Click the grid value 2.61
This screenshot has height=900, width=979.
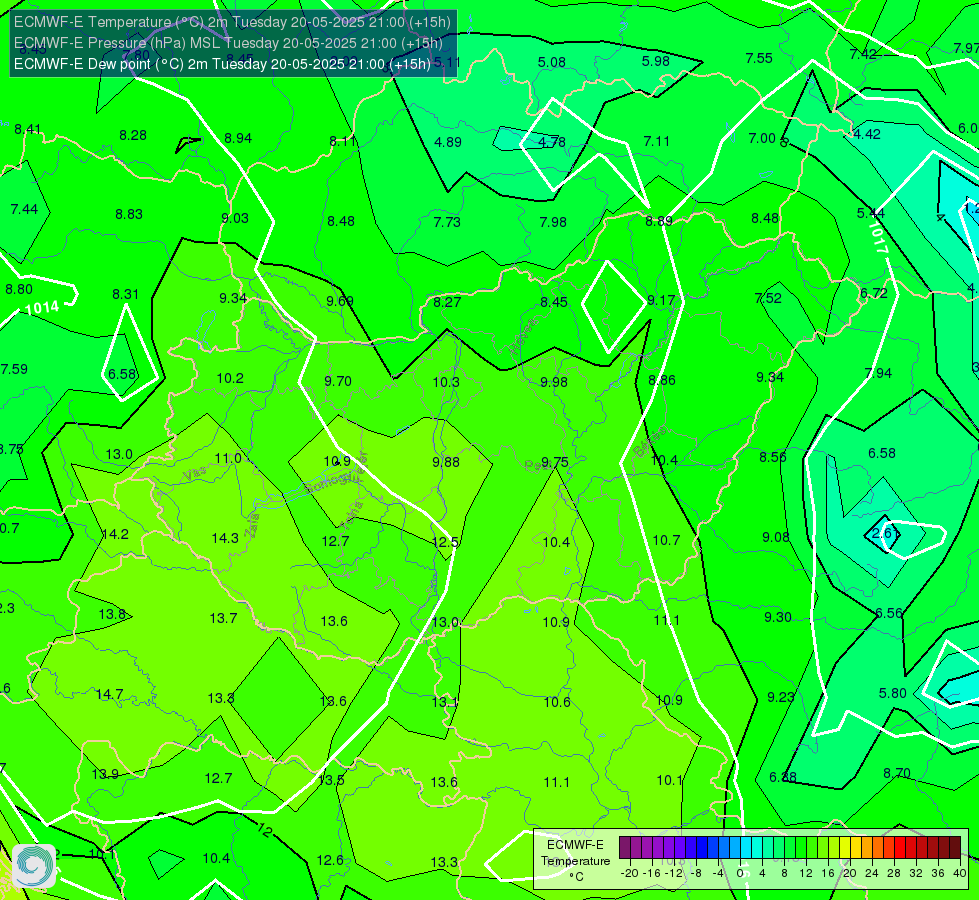pos(885,533)
